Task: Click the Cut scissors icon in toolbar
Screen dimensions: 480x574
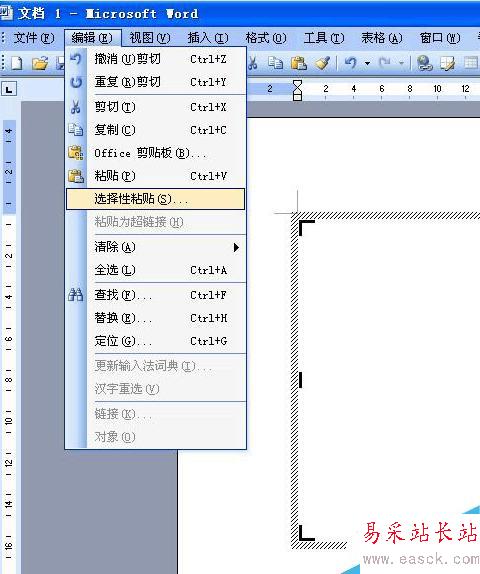Action: click(x=253, y=63)
